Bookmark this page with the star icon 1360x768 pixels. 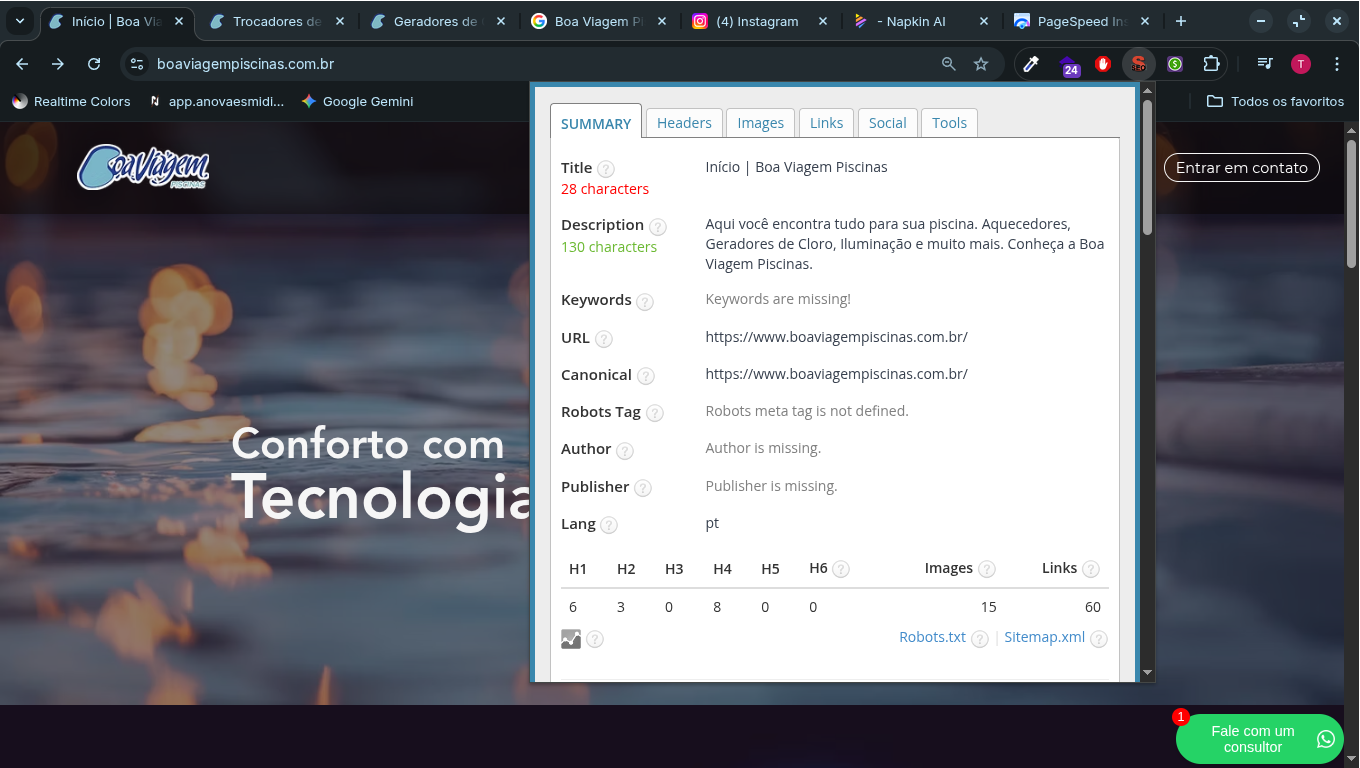tap(981, 64)
